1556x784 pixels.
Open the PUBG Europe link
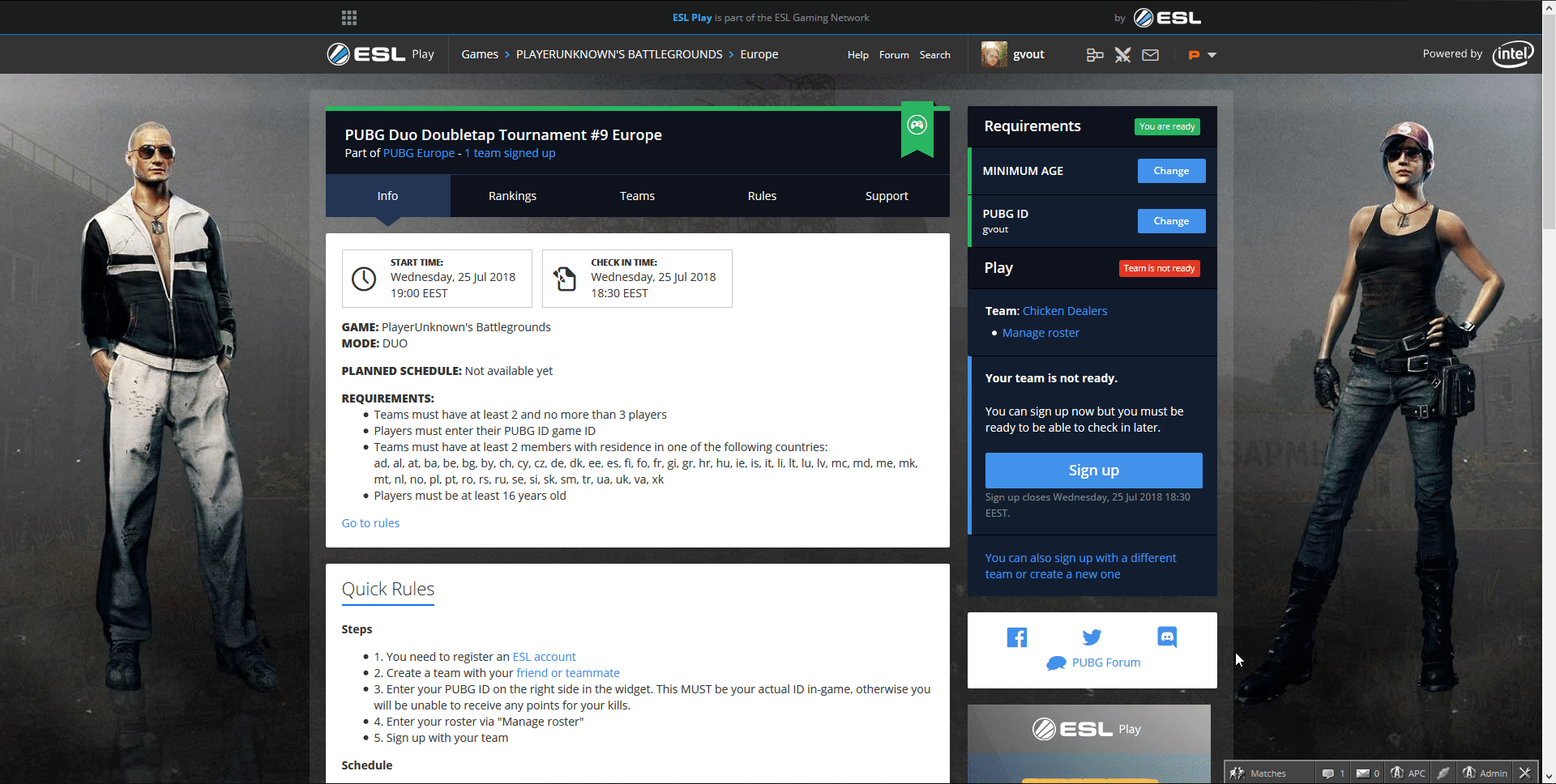419,153
